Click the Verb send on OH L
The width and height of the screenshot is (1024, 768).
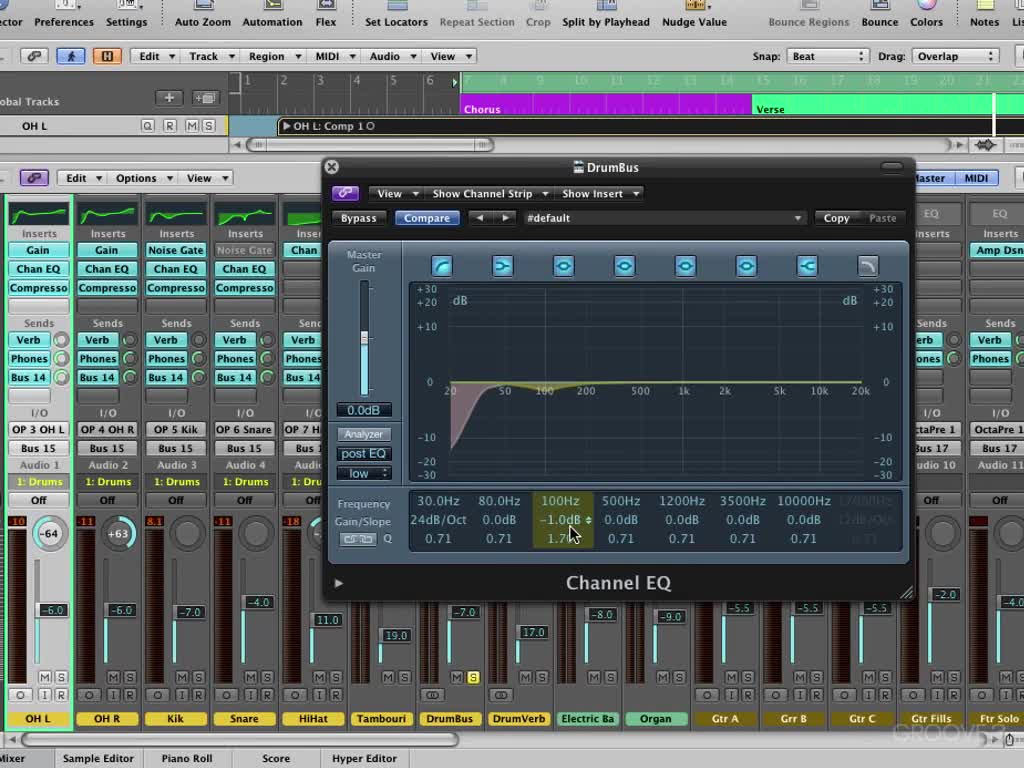[x=28, y=340]
